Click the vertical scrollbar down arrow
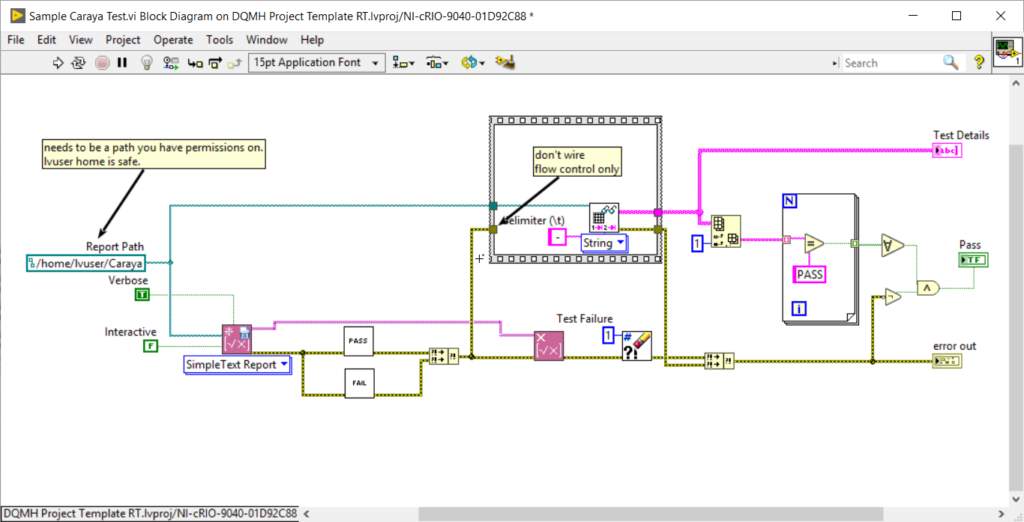The height and width of the screenshot is (522, 1024). 1016,499
